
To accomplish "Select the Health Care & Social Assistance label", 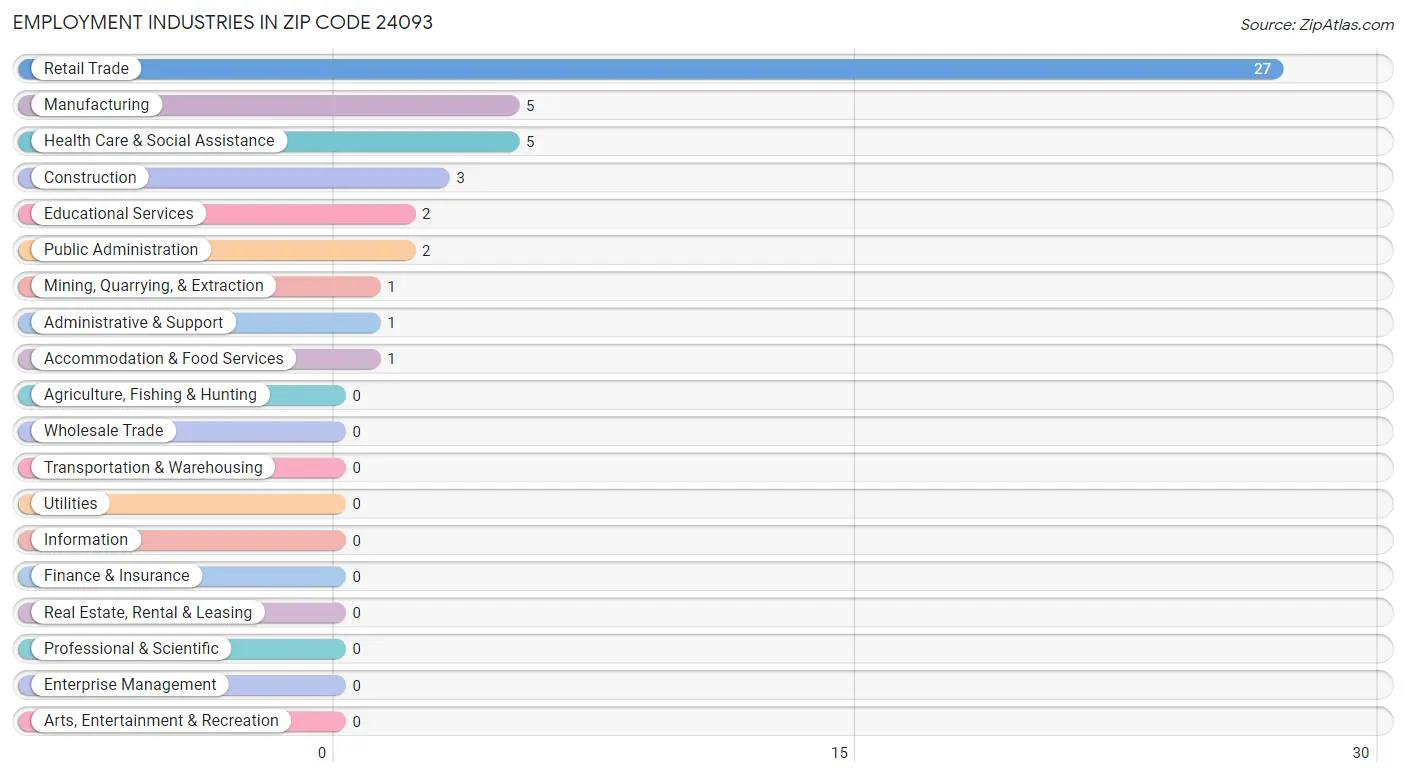I will click(x=159, y=141).
